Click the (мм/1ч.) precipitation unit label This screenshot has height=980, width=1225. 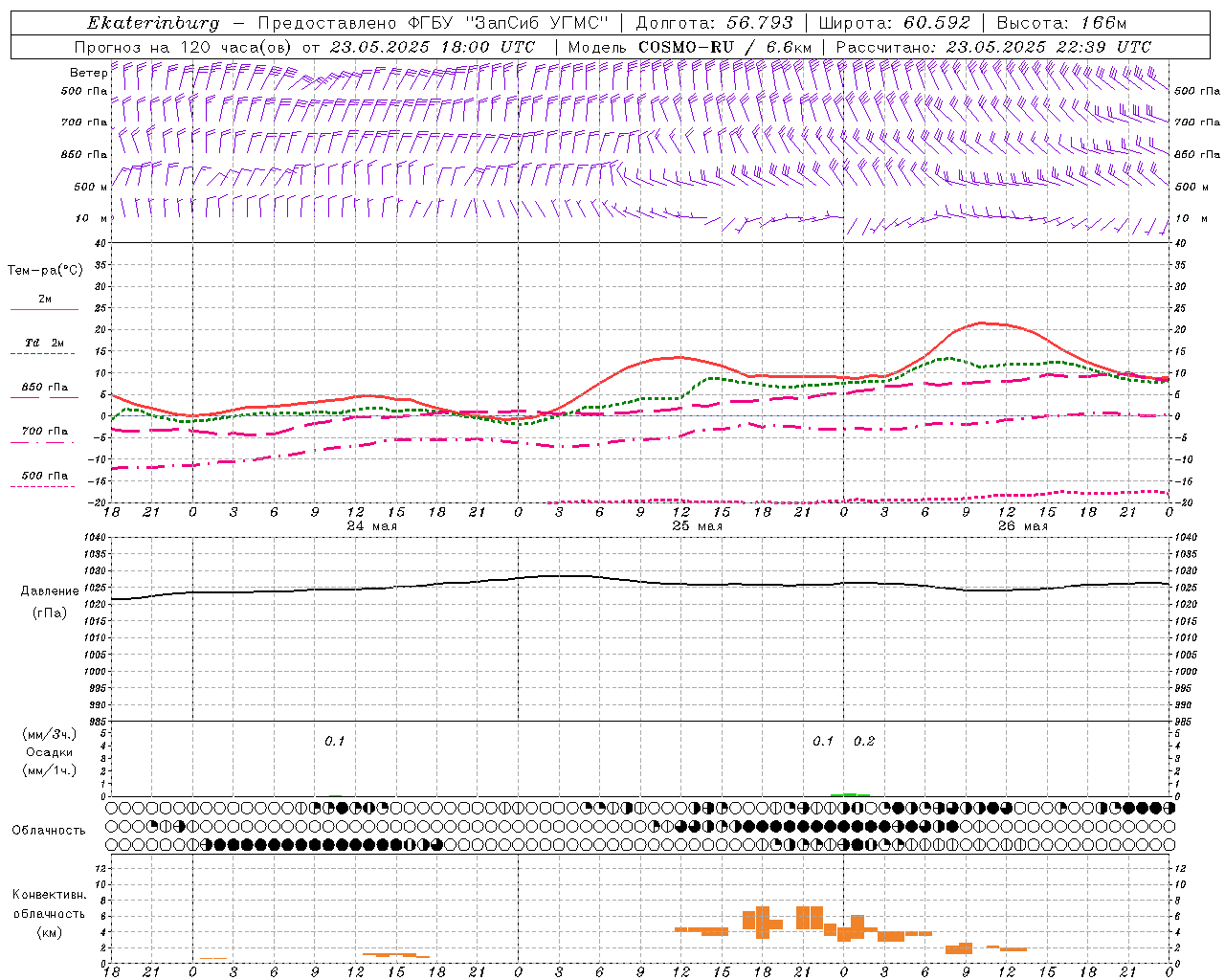[x=50, y=770]
